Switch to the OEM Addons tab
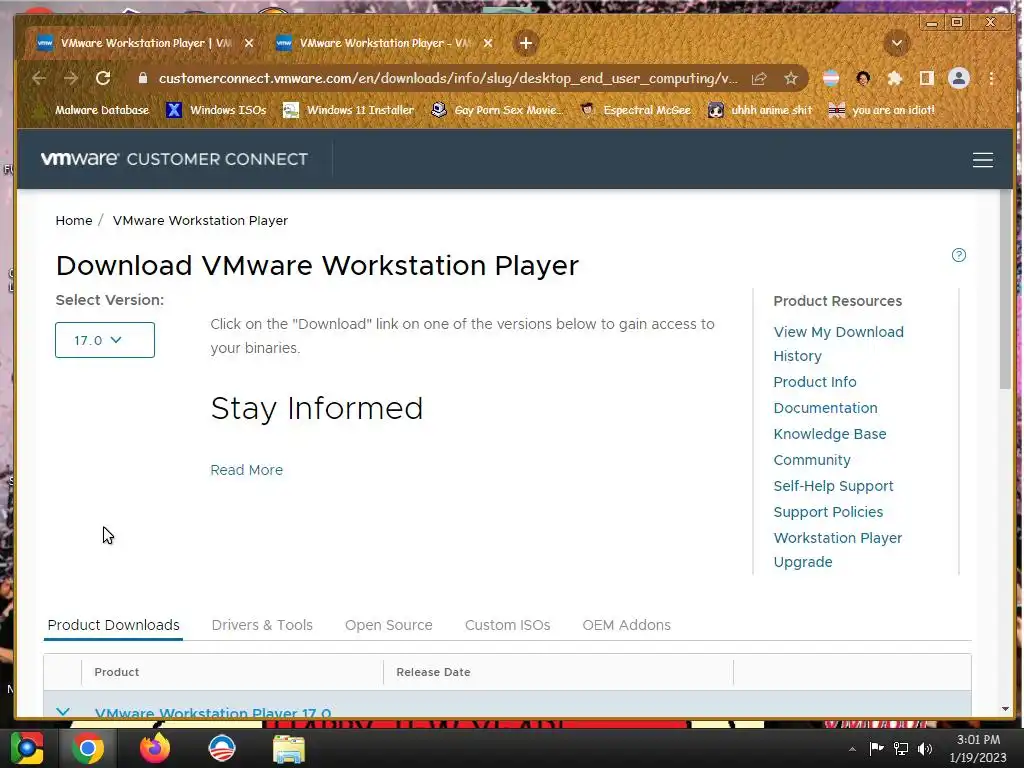Screen dimensions: 1024x768 (626, 625)
